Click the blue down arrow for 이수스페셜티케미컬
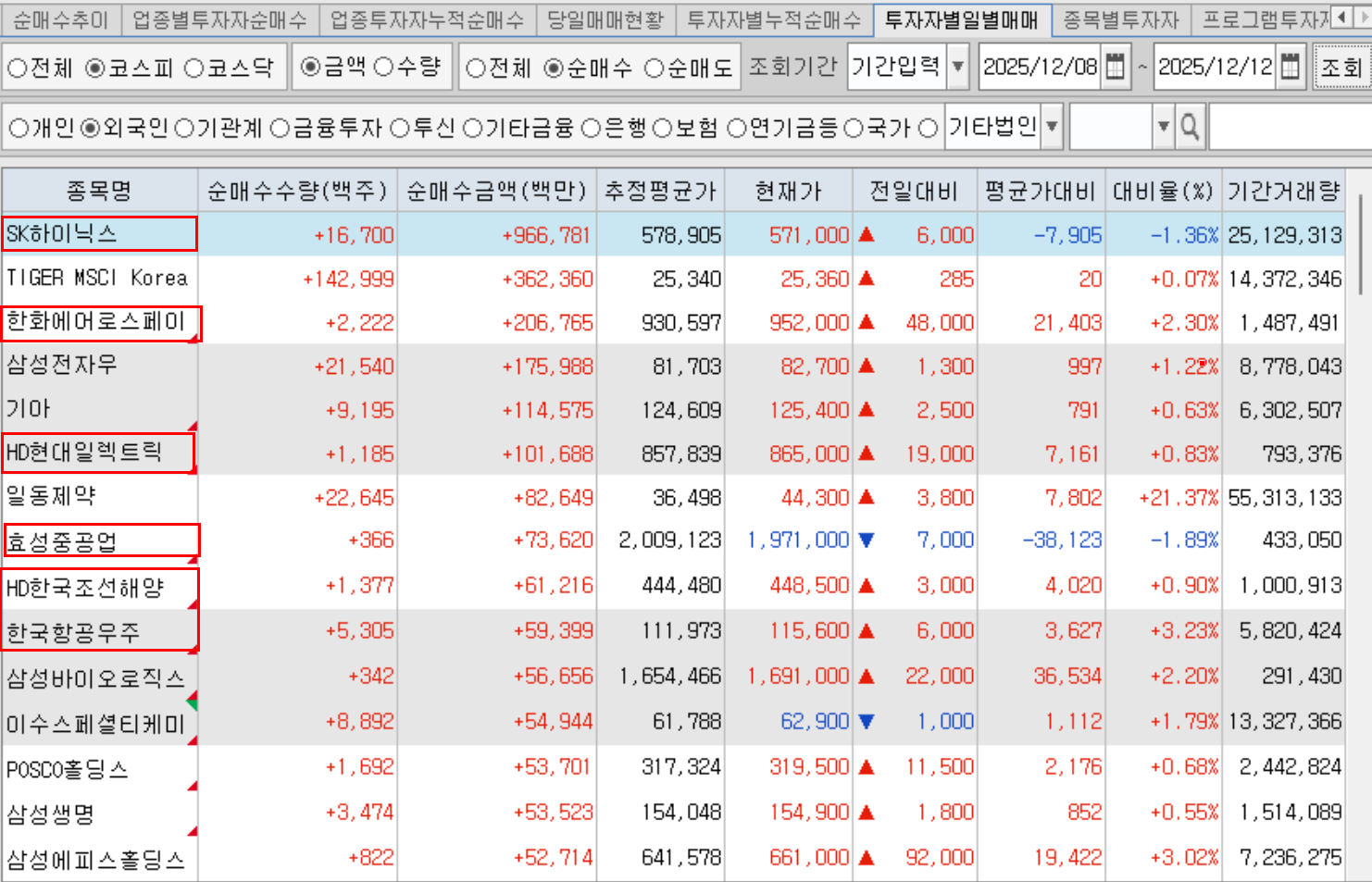The height and width of the screenshot is (882, 1372). click(867, 722)
